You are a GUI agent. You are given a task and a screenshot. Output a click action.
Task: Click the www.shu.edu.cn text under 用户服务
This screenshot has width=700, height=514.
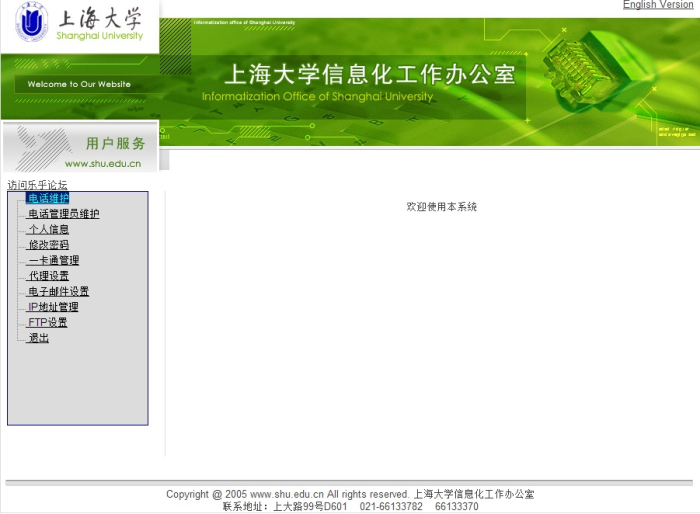(x=103, y=164)
